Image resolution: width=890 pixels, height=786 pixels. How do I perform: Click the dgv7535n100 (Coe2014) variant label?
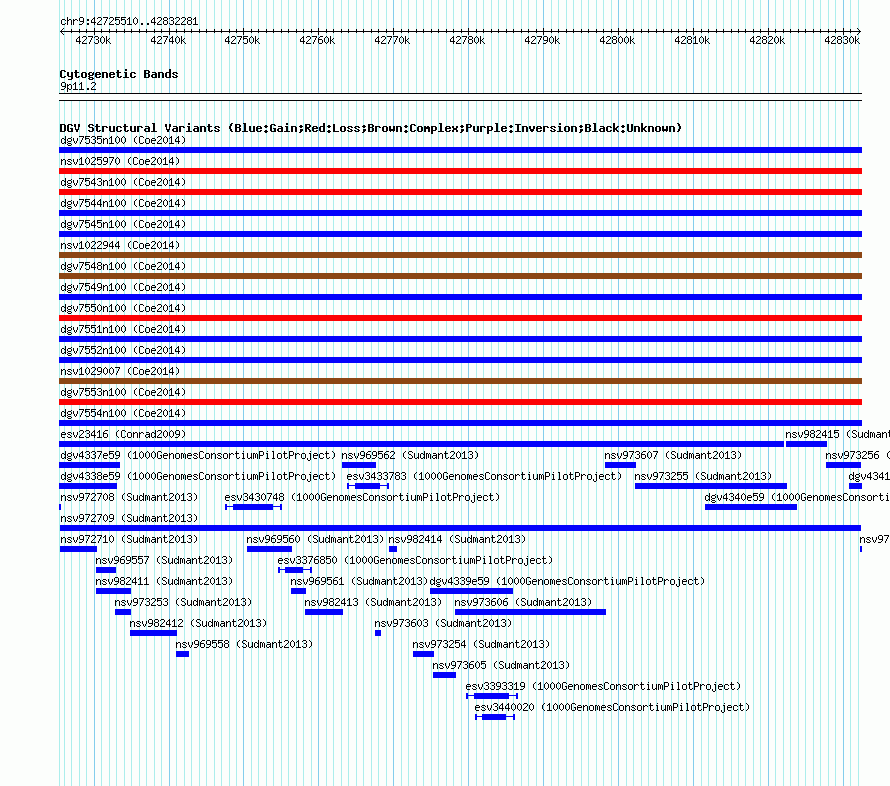(123, 140)
